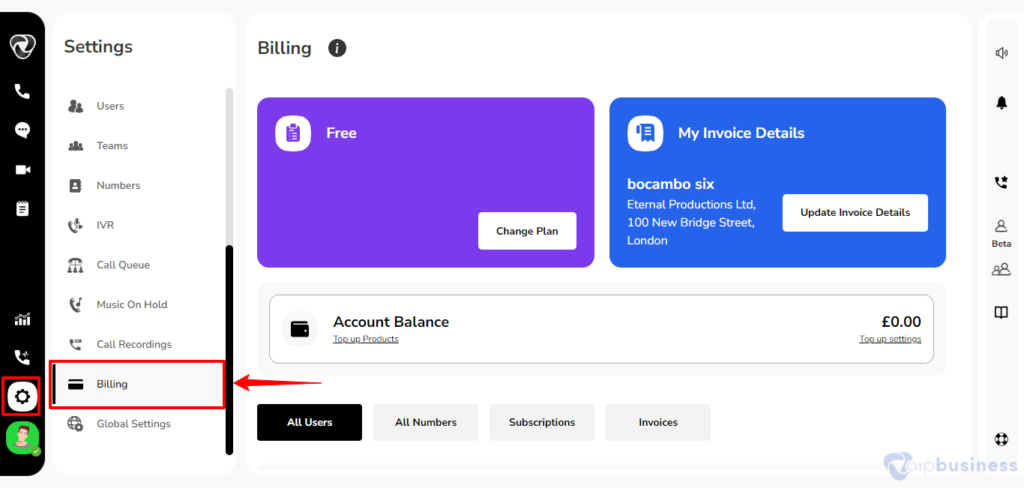Open the phone calls icon in left rail
The width and height of the screenshot is (1024, 488).
pos(22,91)
